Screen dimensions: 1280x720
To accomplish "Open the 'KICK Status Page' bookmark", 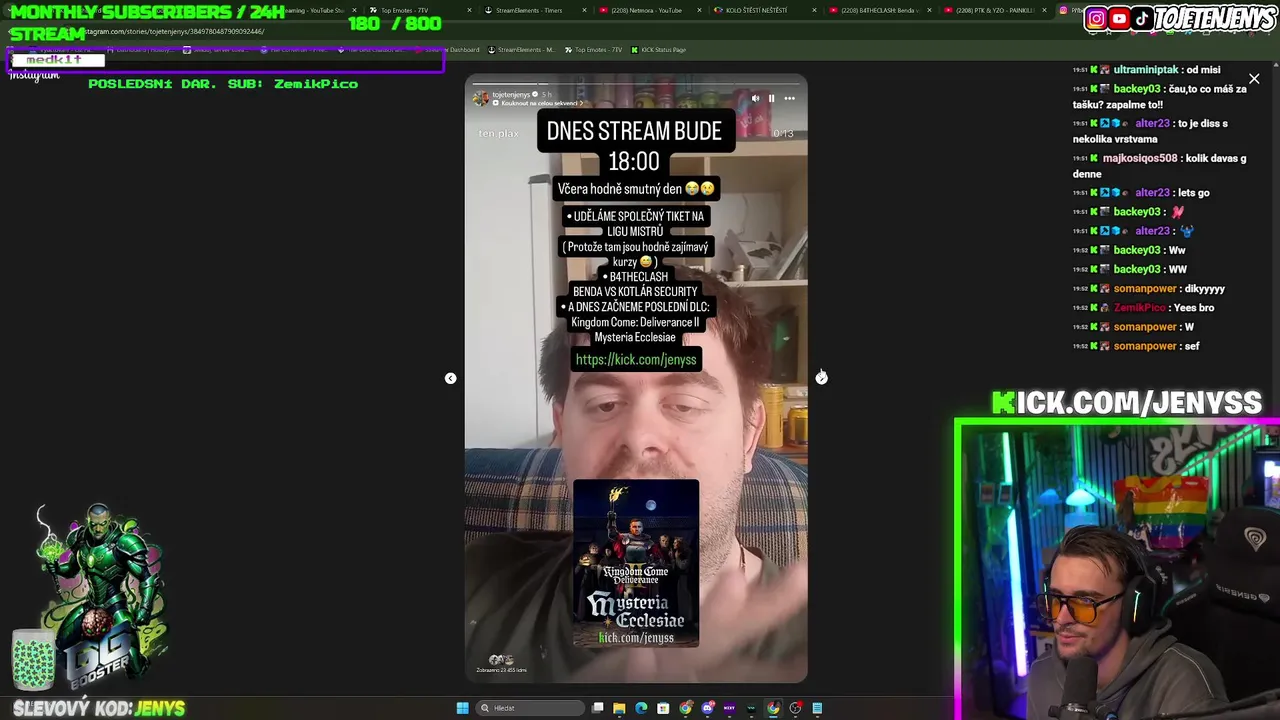I will point(657,49).
